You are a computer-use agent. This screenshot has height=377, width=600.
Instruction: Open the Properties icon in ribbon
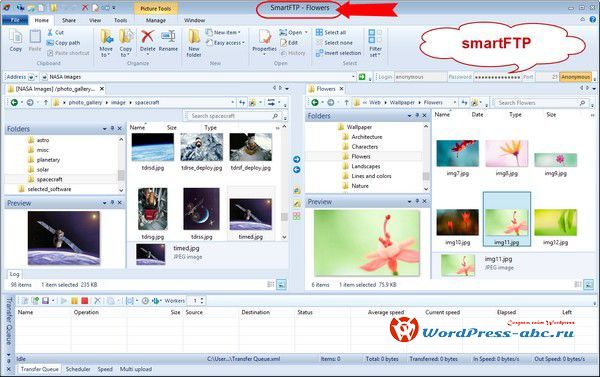tap(264, 37)
